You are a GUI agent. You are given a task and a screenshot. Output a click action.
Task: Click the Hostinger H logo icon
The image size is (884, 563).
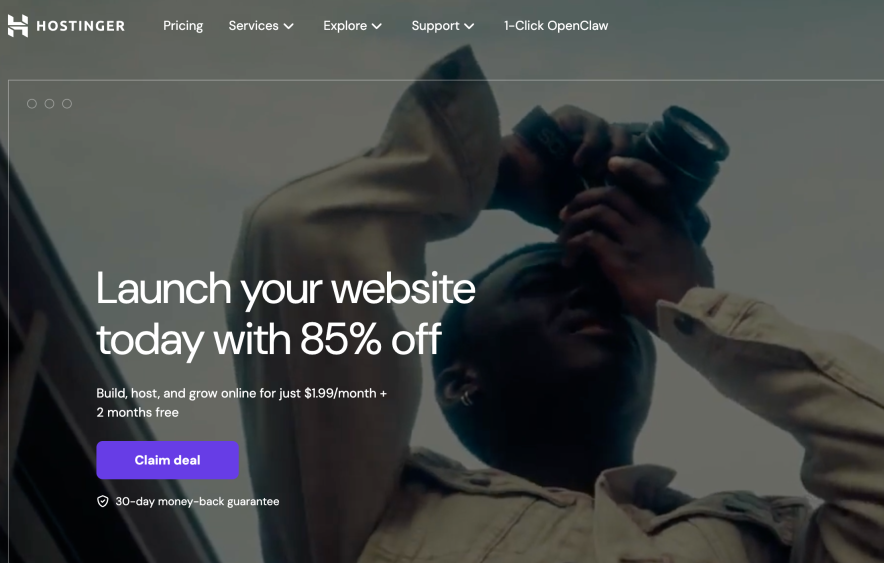click(17, 26)
